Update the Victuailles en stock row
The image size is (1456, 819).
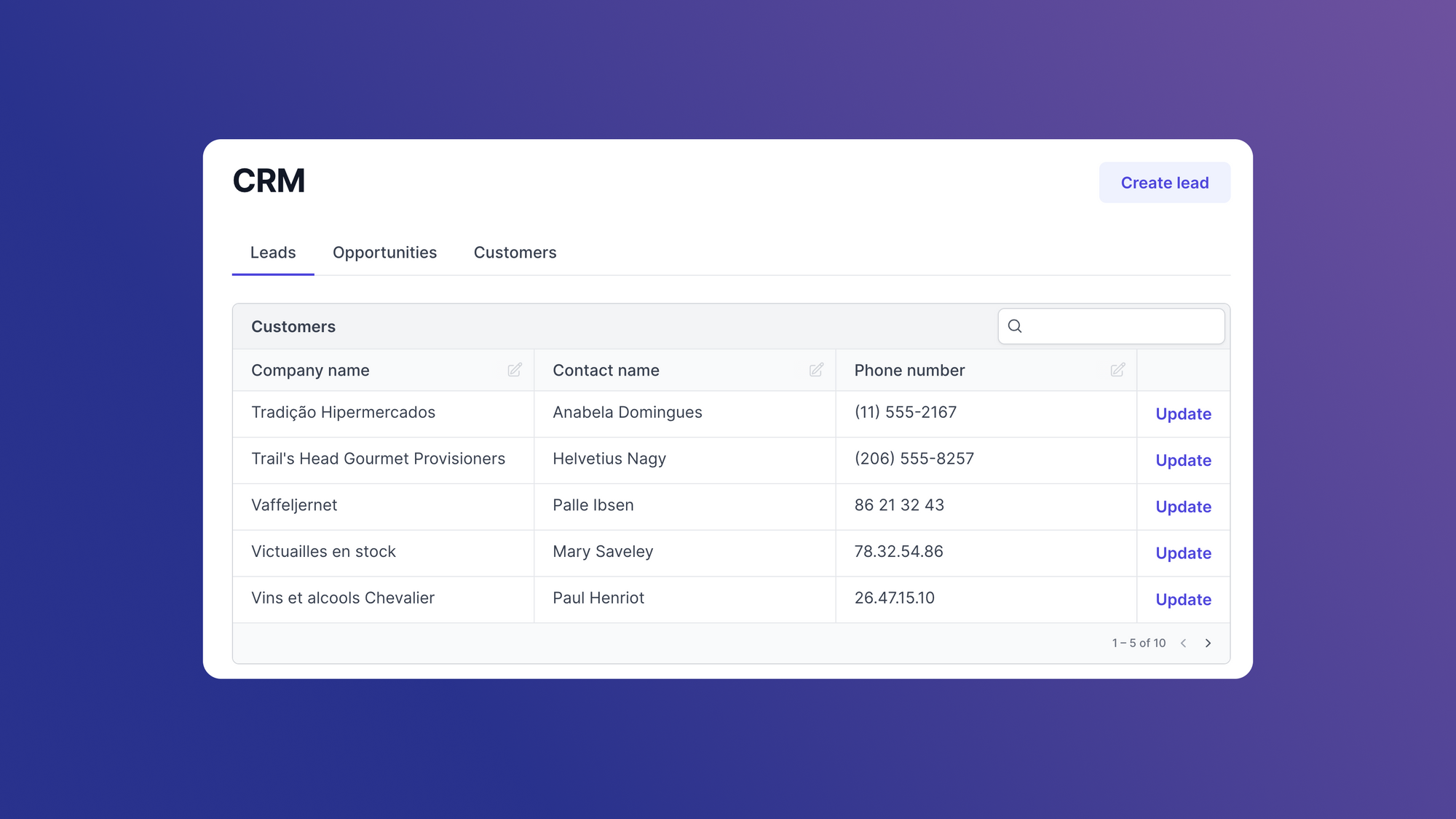(1183, 554)
